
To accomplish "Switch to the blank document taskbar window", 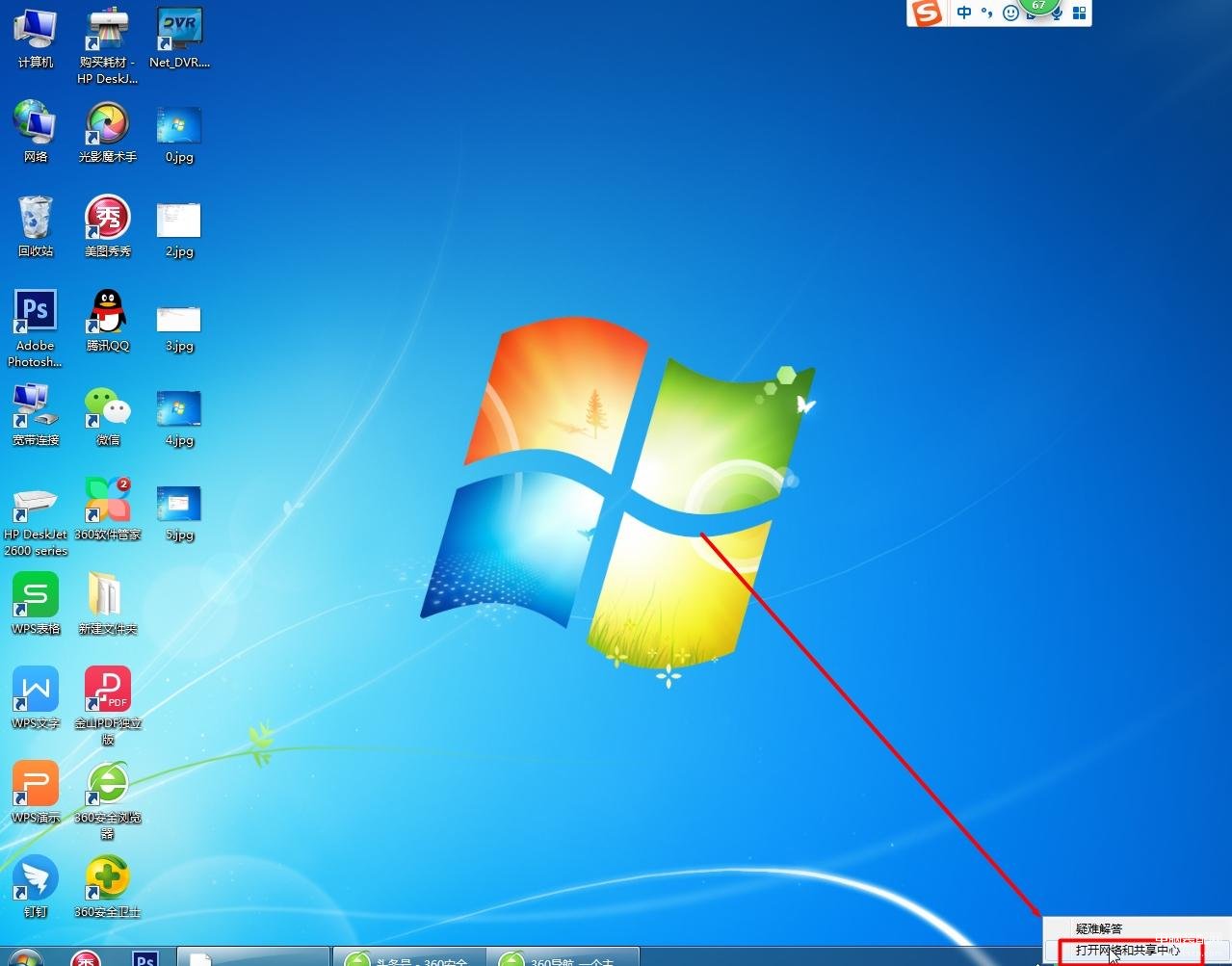I will (x=254, y=956).
